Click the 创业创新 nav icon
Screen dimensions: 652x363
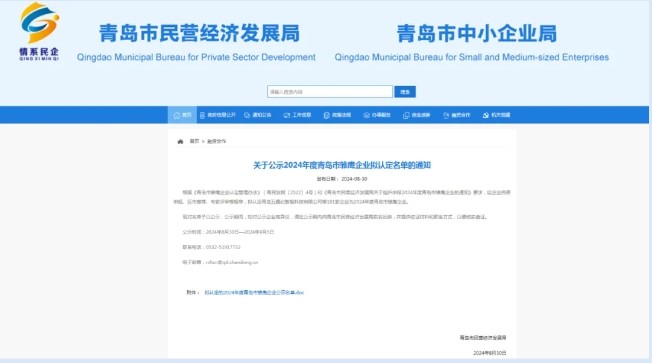click(406, 115)
